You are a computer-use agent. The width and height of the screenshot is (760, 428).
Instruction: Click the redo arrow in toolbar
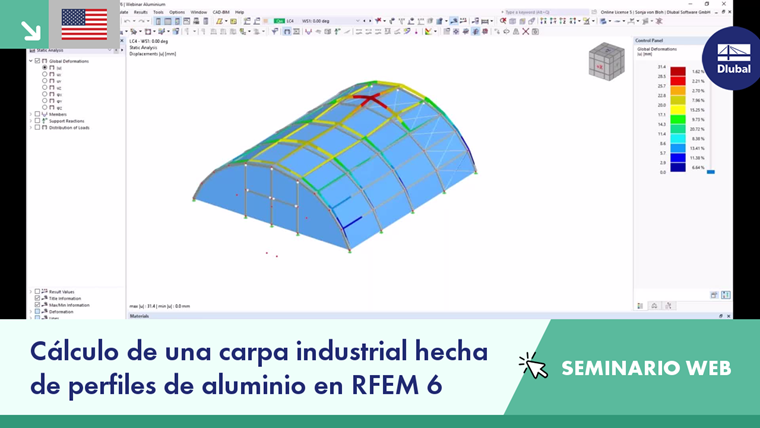coord(142,21)
